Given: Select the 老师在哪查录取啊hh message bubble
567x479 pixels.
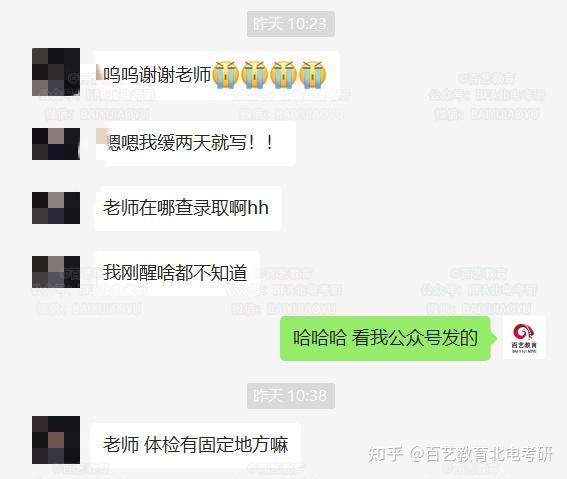Looking at the screenshot, I should (188, 208).
